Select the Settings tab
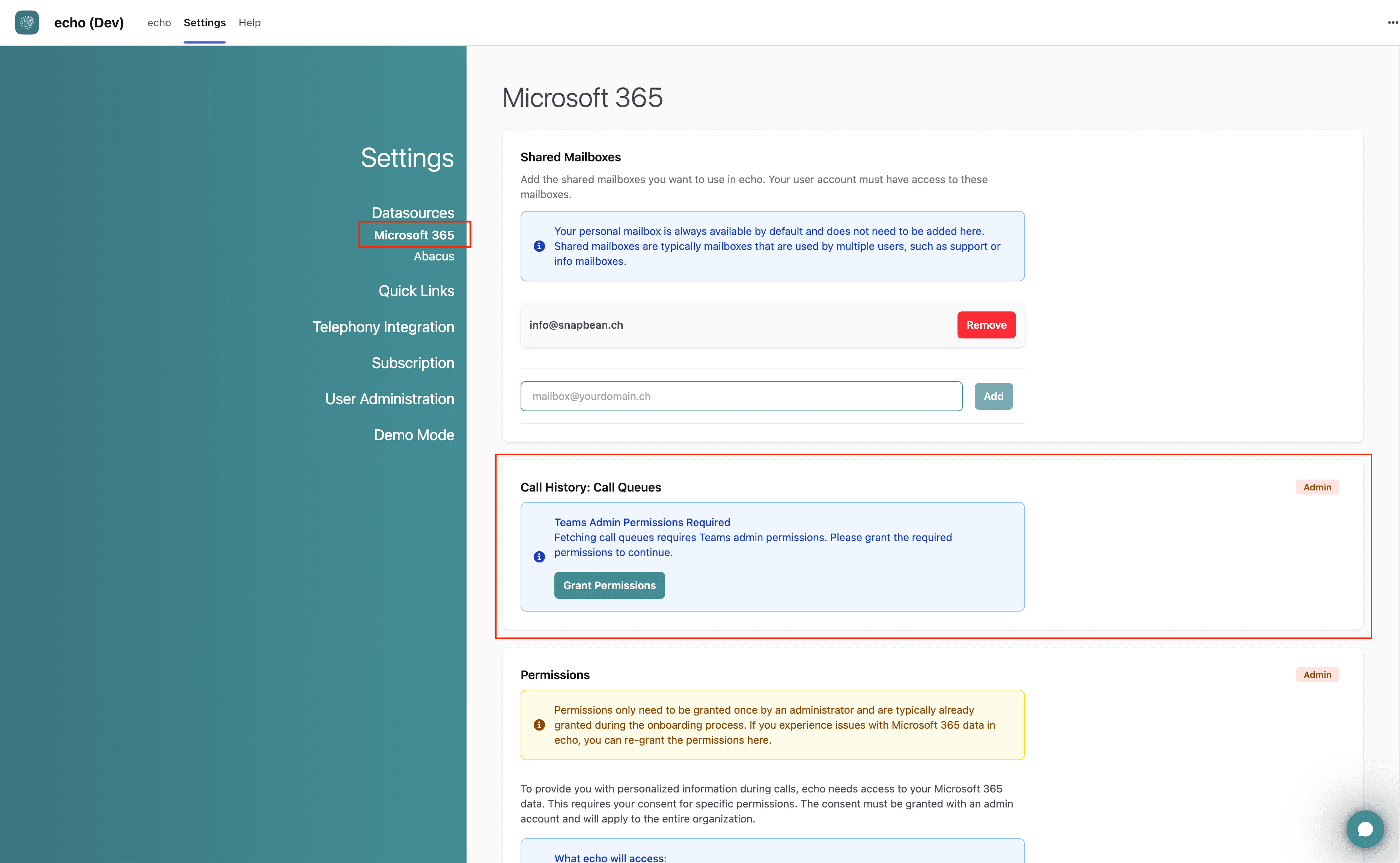Viewport: 1400px width, 863px height. [x=205, y=22]
